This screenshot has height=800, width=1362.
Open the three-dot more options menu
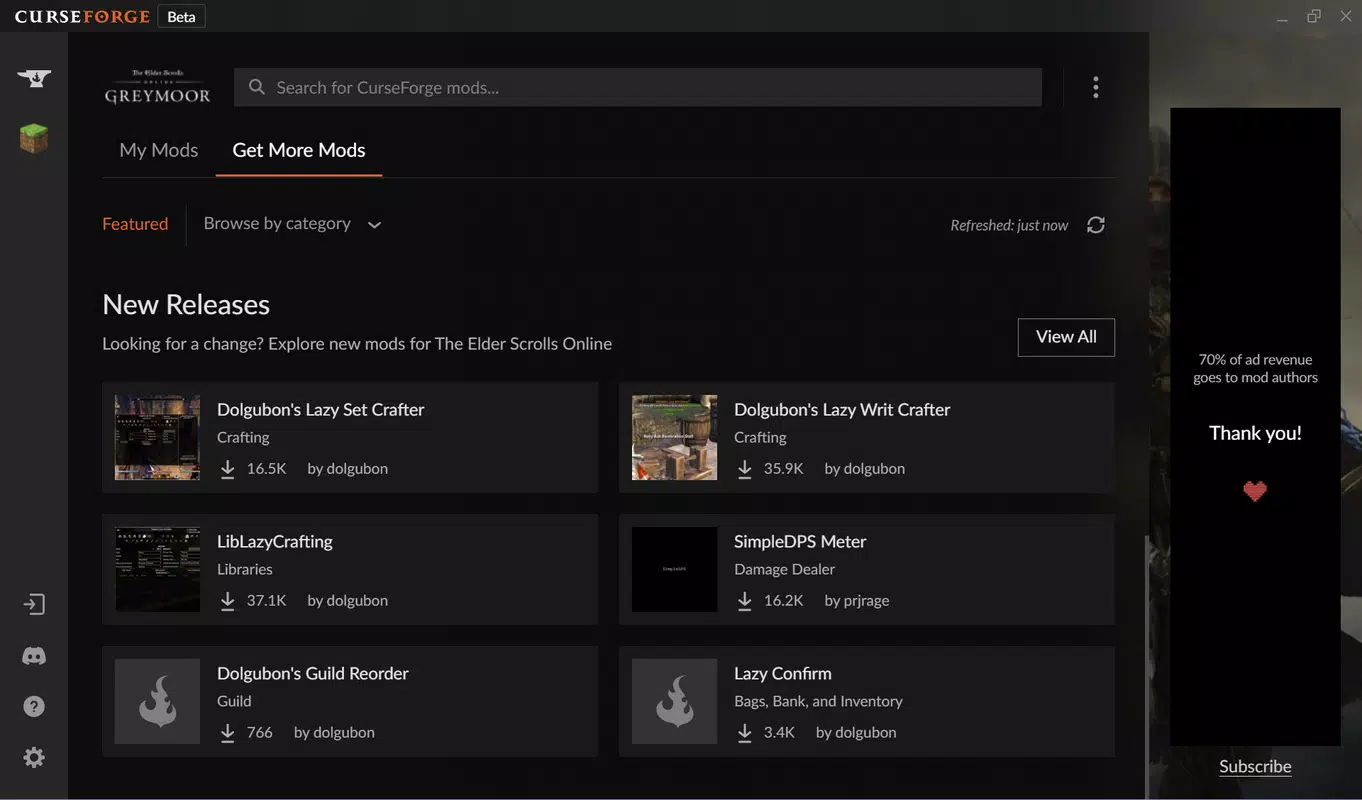tap(1096, 87)
